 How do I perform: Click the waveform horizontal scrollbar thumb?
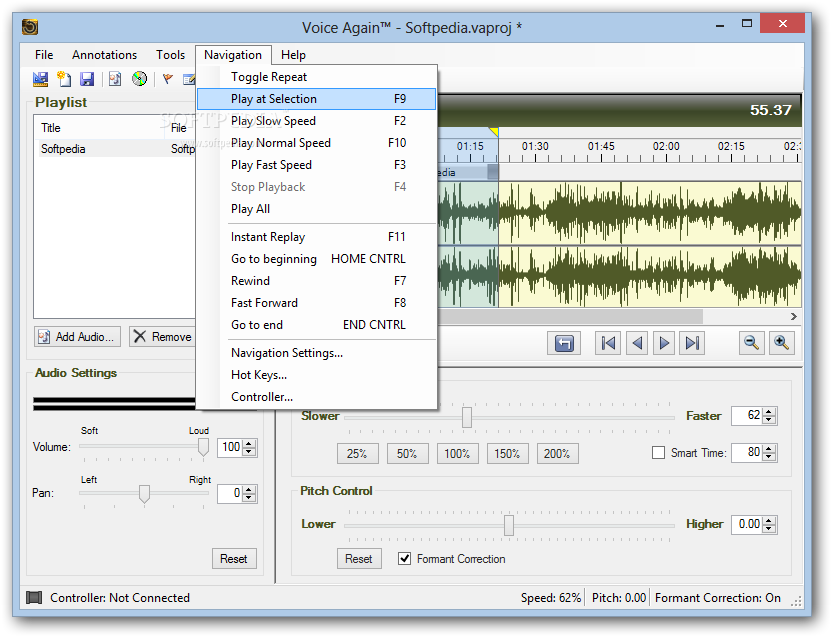(x=571, y=316)
